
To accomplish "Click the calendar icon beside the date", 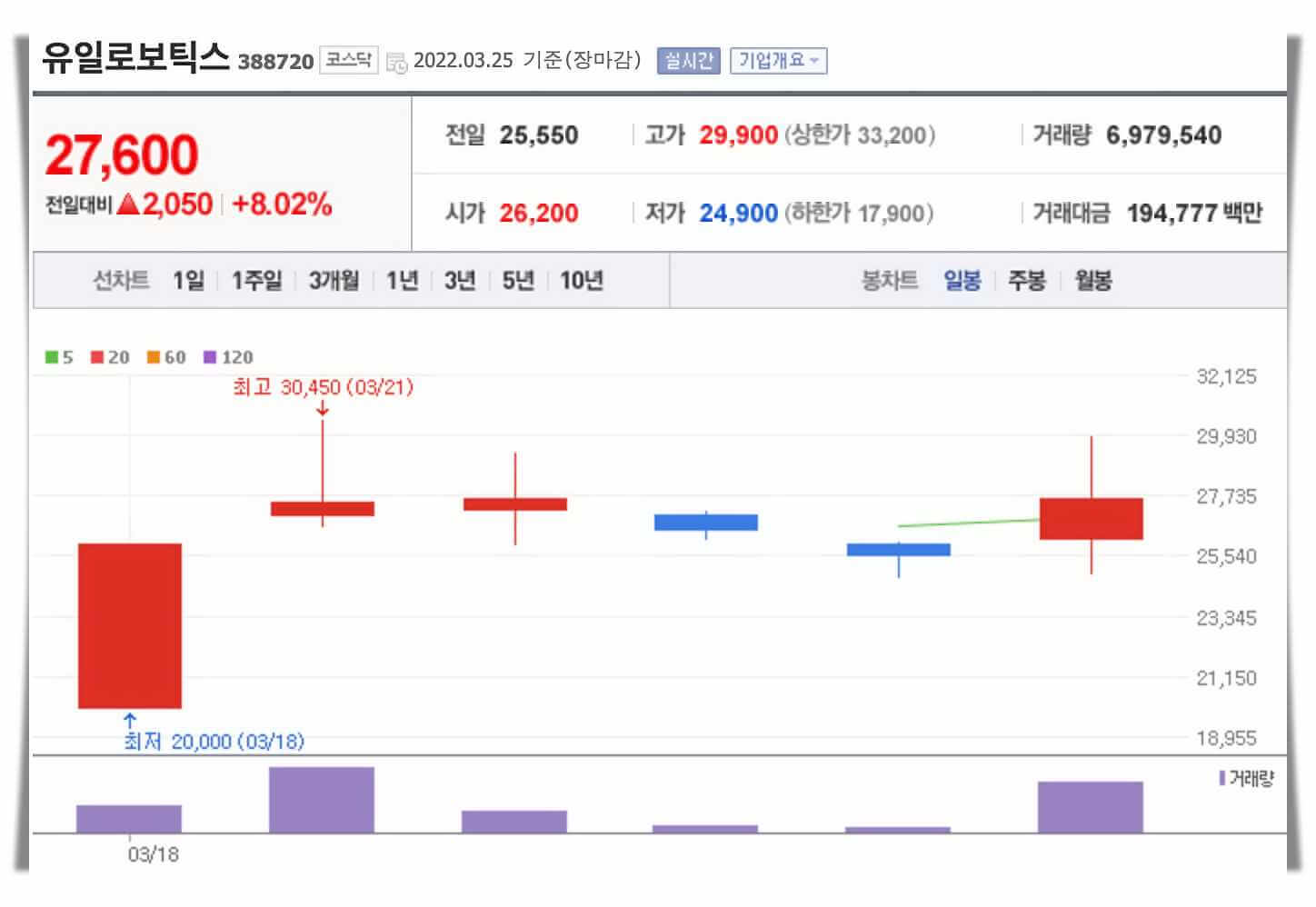I will [x=396, y=62].
